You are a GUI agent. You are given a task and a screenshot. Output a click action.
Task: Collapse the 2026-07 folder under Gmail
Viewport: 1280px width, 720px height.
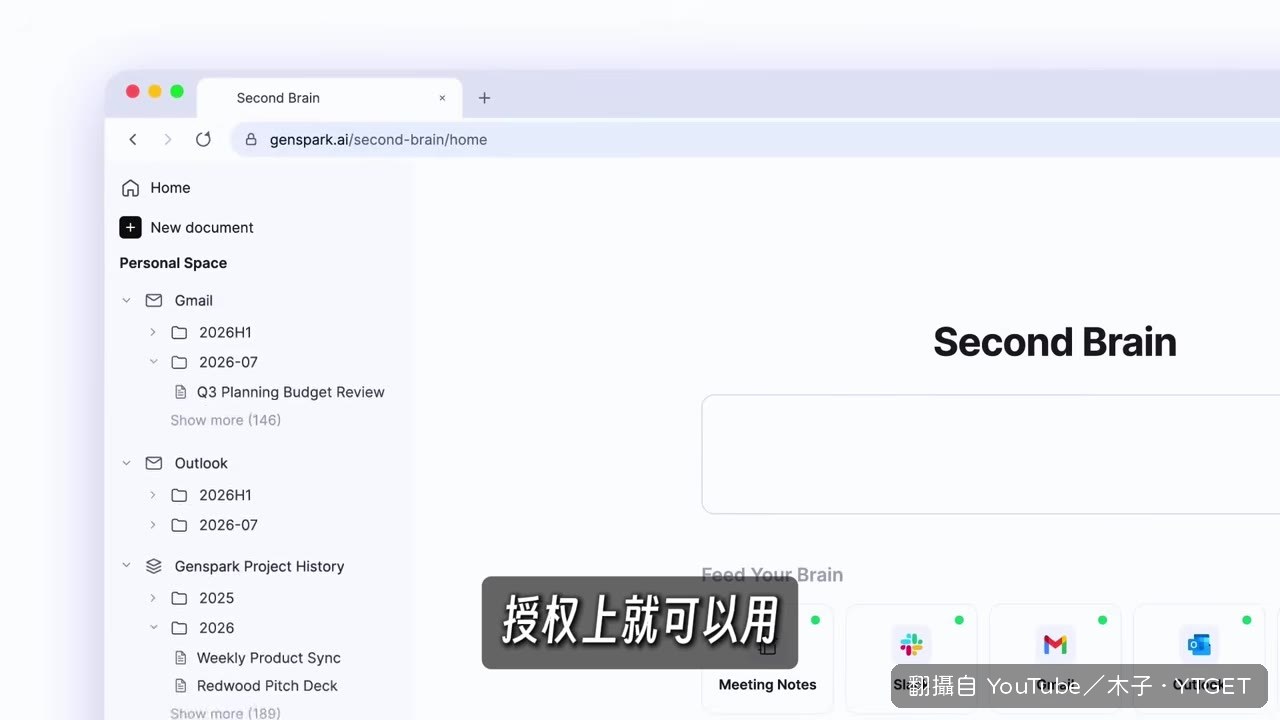[x=153, y=362]
